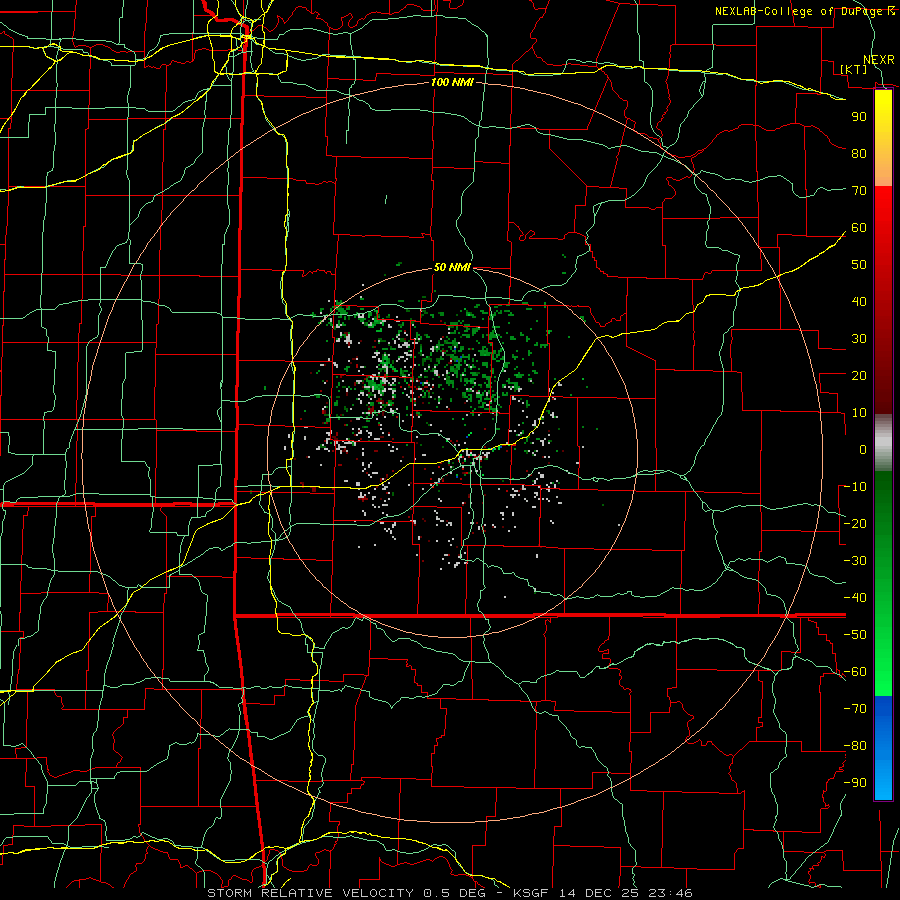Click the 0 knot scale value
The image size is (900, 900).
click(863, 450)
